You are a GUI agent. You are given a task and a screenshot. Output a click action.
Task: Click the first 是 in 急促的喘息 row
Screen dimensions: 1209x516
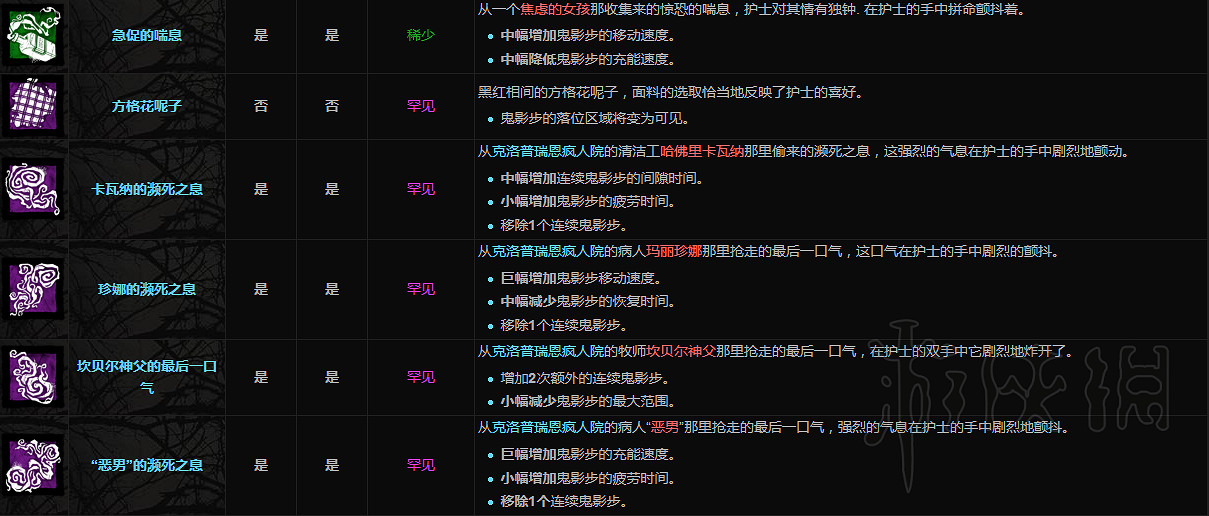261,35
